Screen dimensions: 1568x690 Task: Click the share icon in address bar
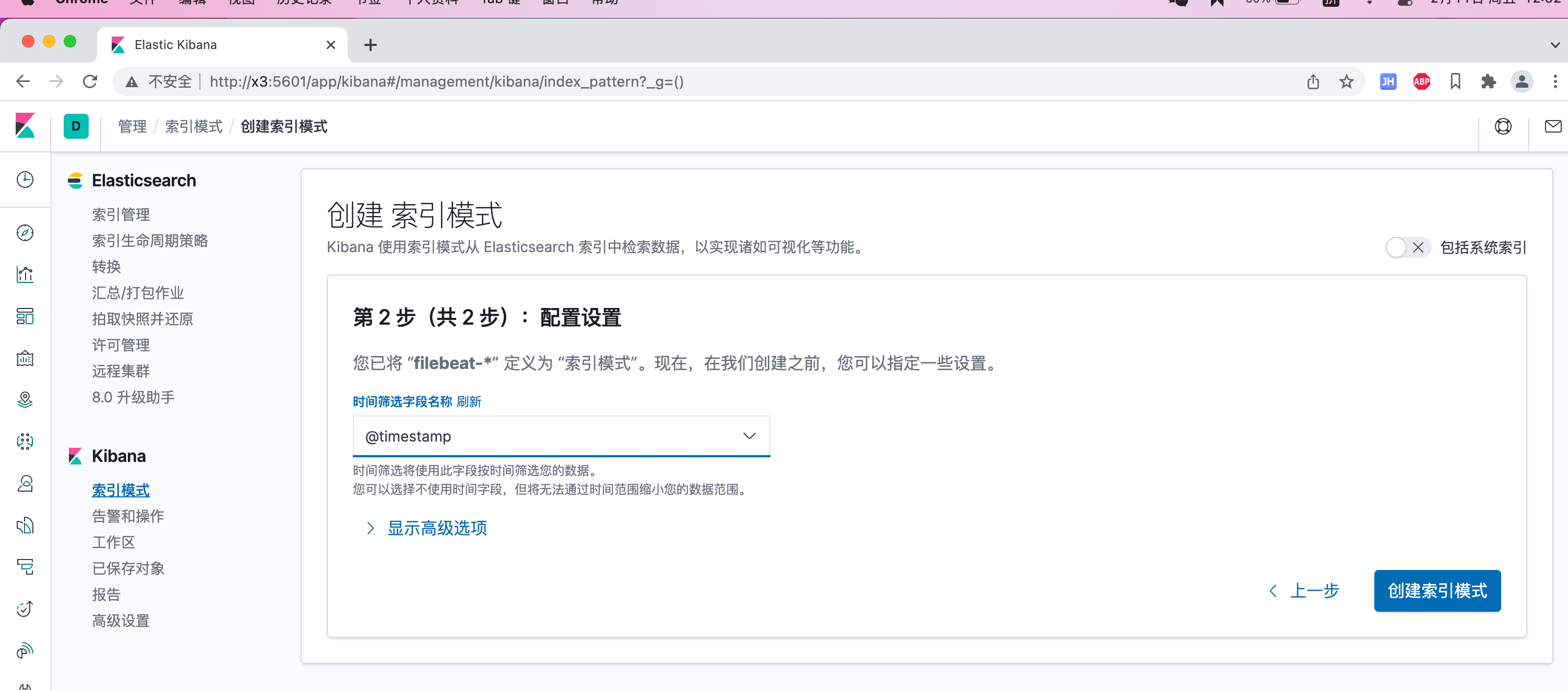1313,81
